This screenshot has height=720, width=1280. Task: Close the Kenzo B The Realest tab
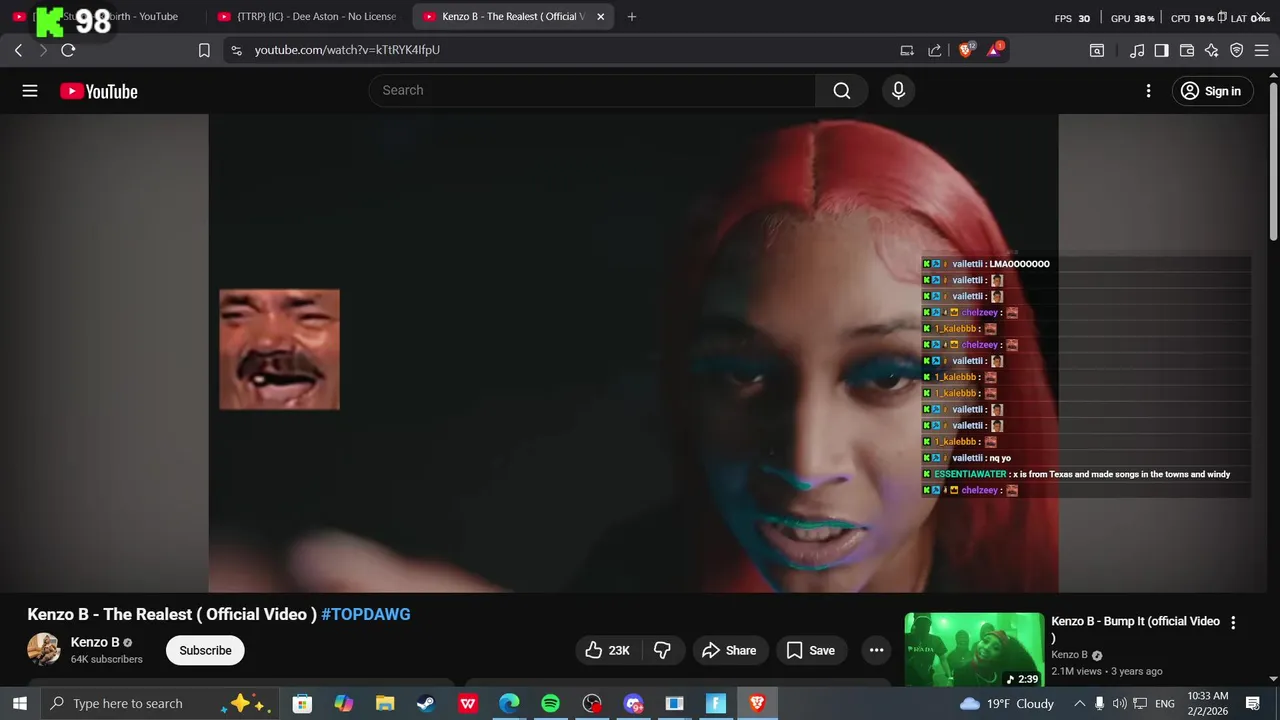point(600,16)
